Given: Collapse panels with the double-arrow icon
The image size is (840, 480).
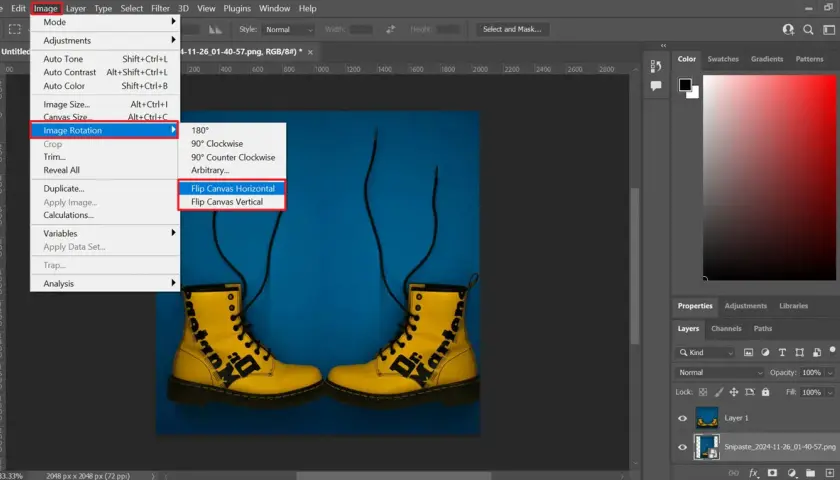Looking at the screenshot, I should click(663, 46).
